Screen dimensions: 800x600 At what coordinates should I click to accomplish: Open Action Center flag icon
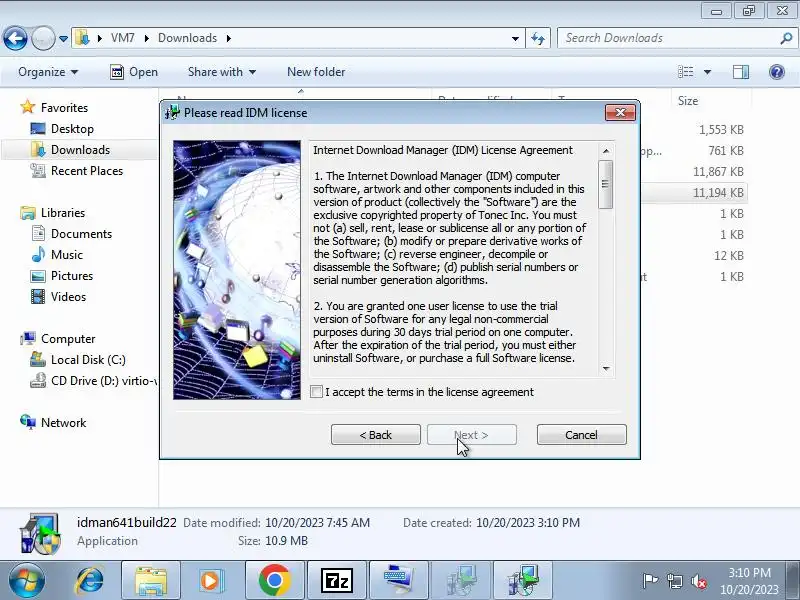pos(650,581)
